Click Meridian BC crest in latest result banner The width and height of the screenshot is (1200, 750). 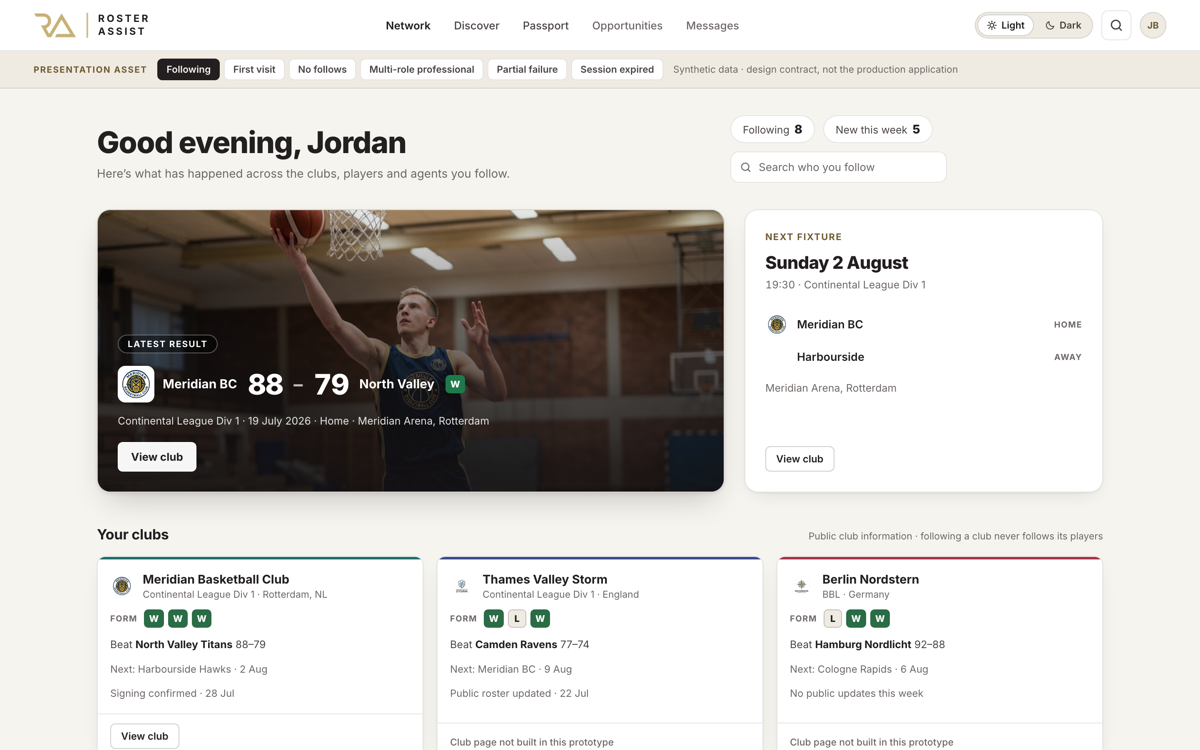pyautogui.click(x=136, y=384)
